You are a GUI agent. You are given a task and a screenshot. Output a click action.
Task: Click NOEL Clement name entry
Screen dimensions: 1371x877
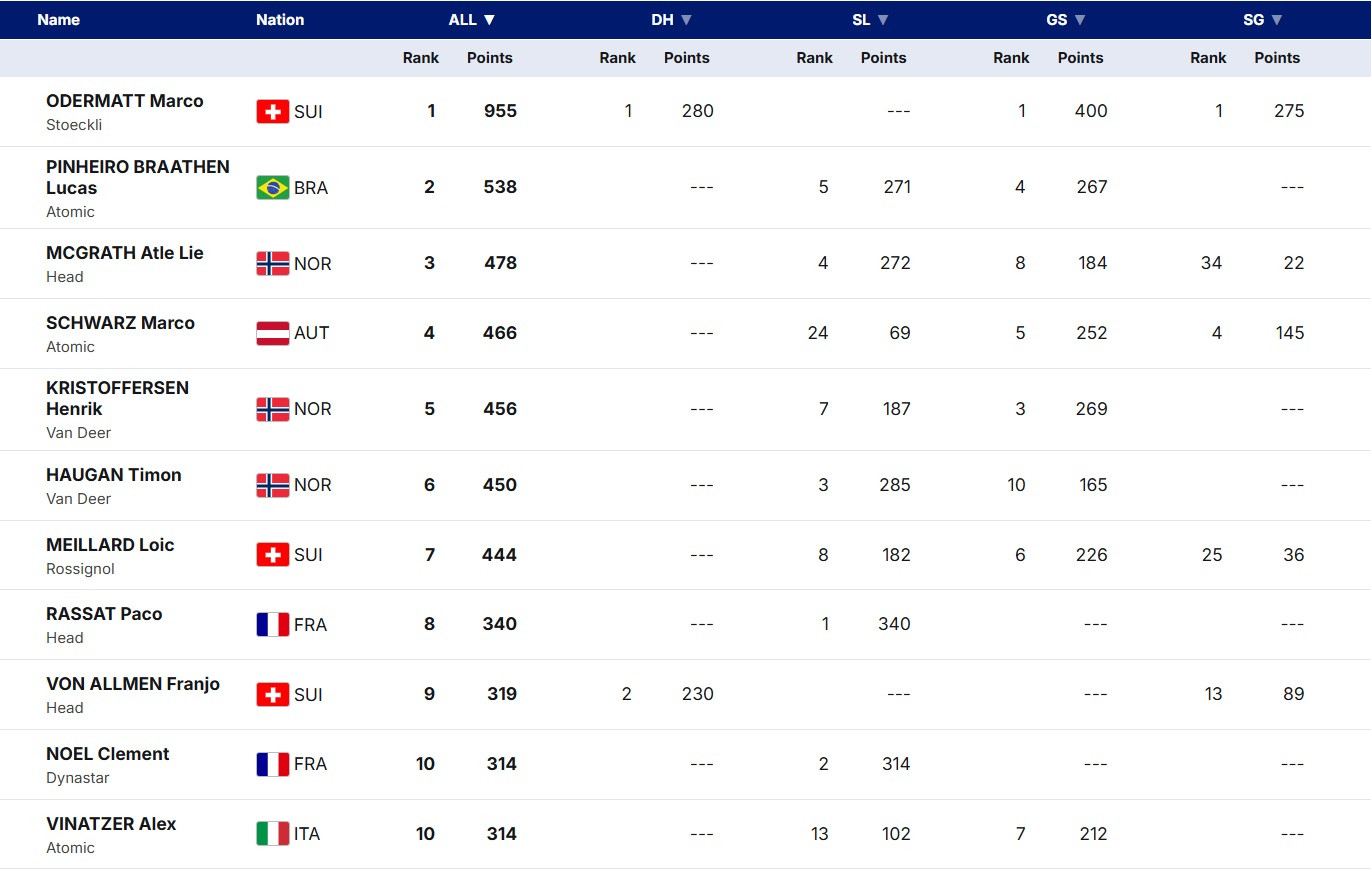pos(107,754)
